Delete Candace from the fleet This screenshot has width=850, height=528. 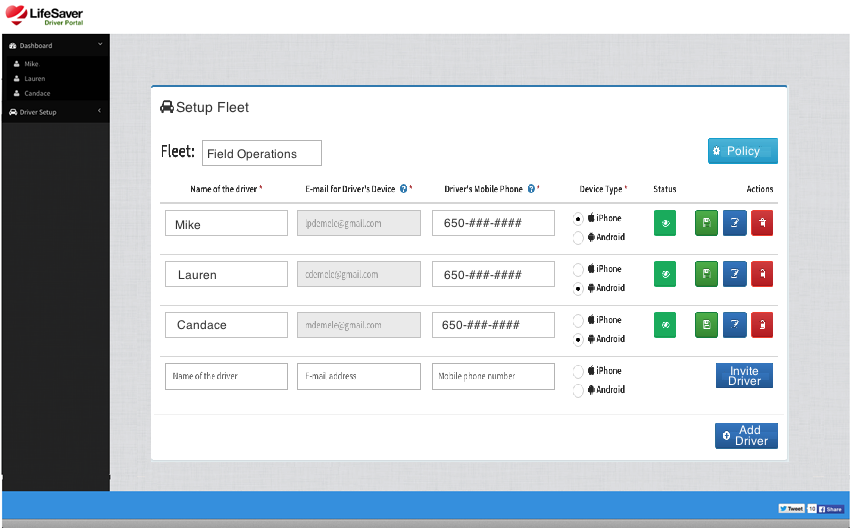click(762, 324)
